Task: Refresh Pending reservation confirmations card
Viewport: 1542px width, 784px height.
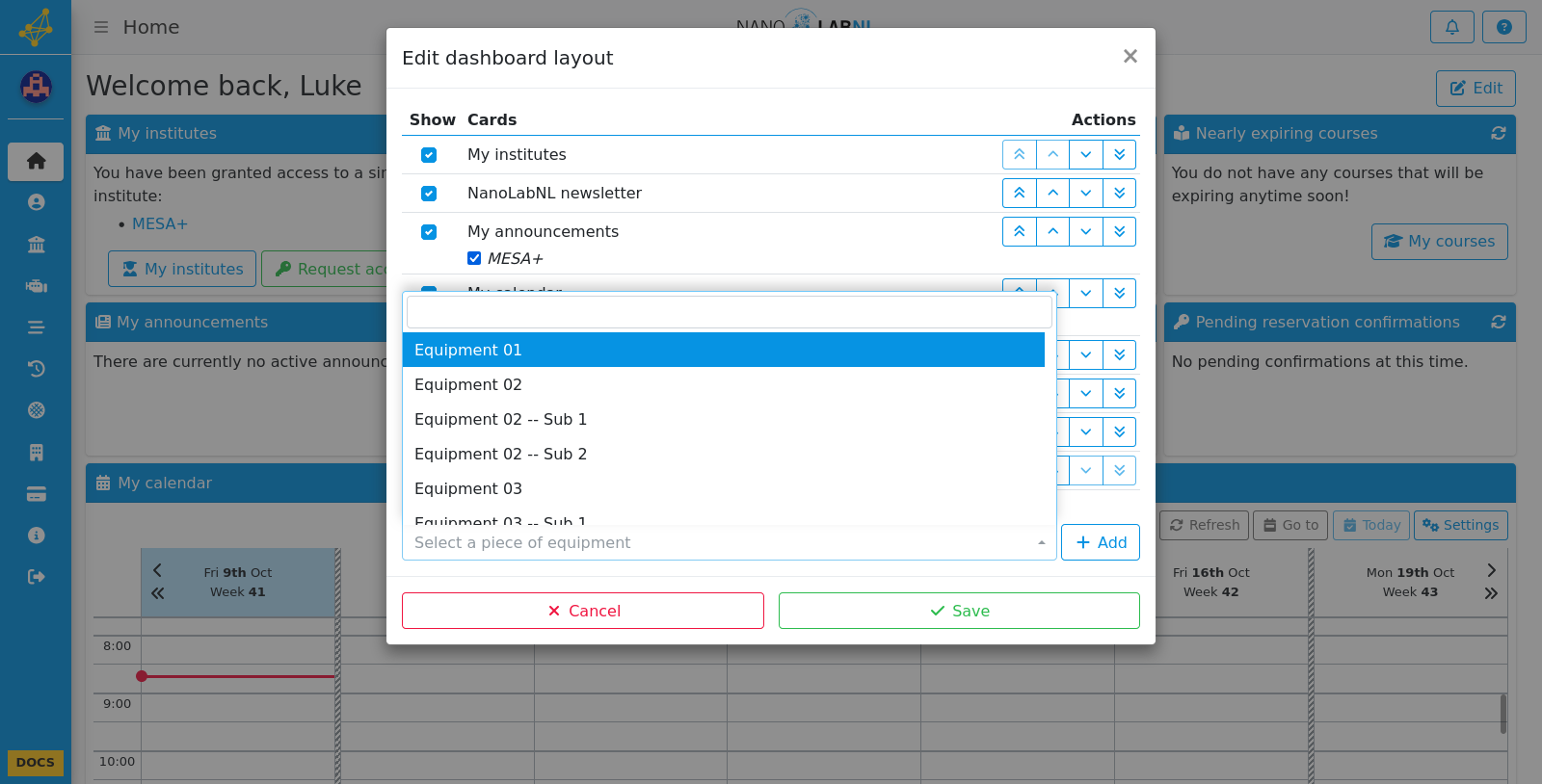Action: click(1498, 322)
